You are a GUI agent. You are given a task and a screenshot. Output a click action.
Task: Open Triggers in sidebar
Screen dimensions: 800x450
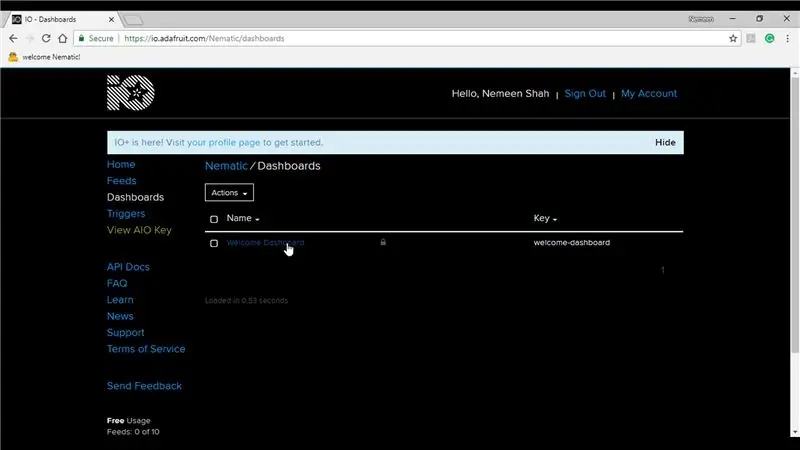pos(126,213)
